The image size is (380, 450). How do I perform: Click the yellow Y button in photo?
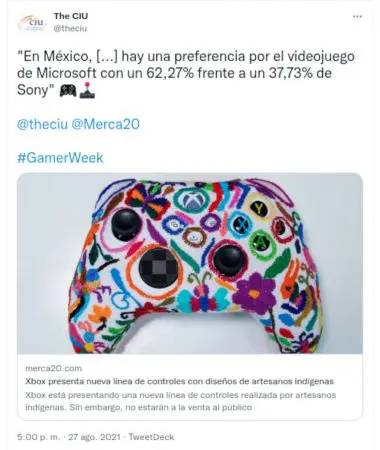[x=259, y=208]
